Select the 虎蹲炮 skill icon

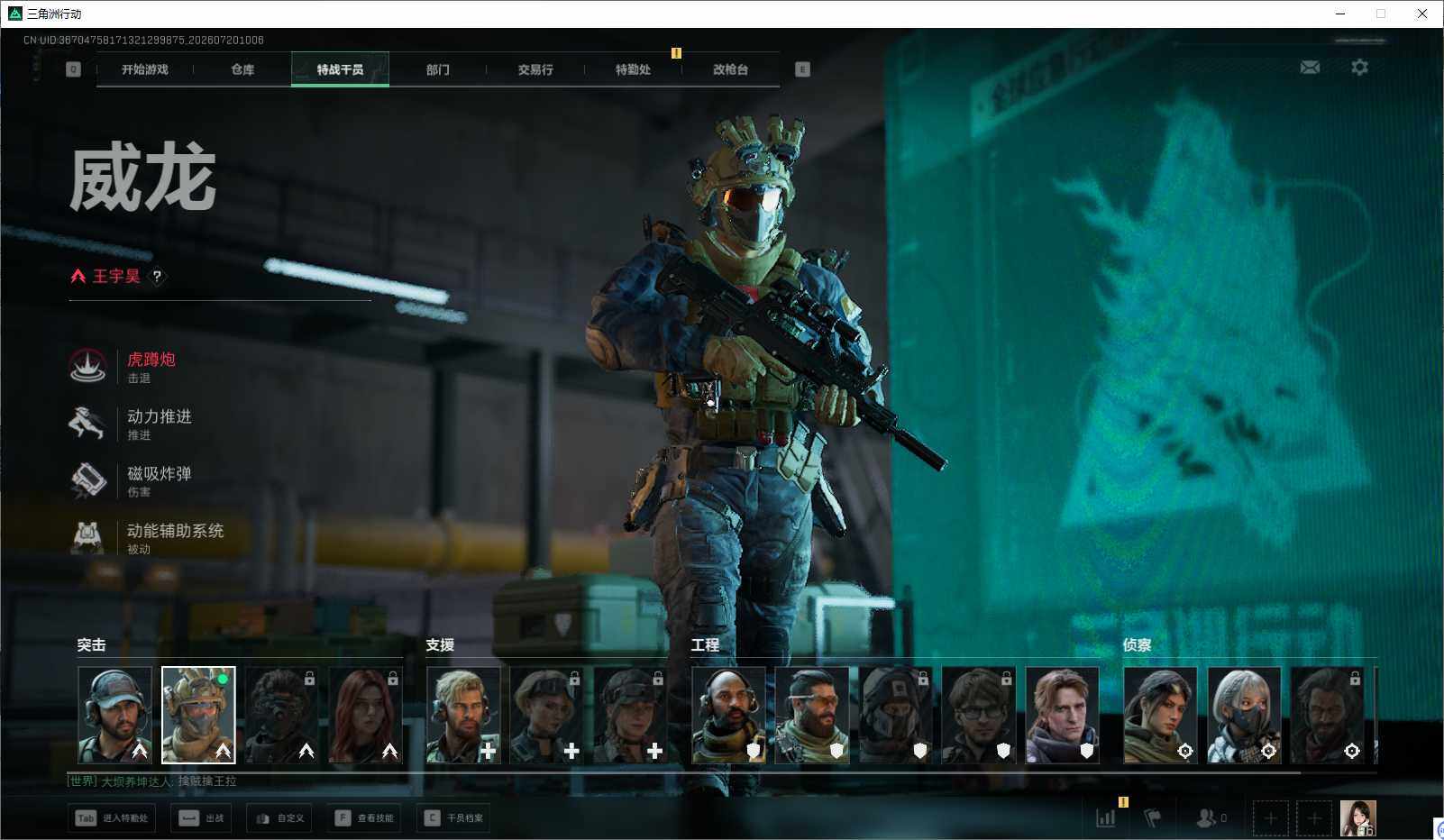pos(87,366)
